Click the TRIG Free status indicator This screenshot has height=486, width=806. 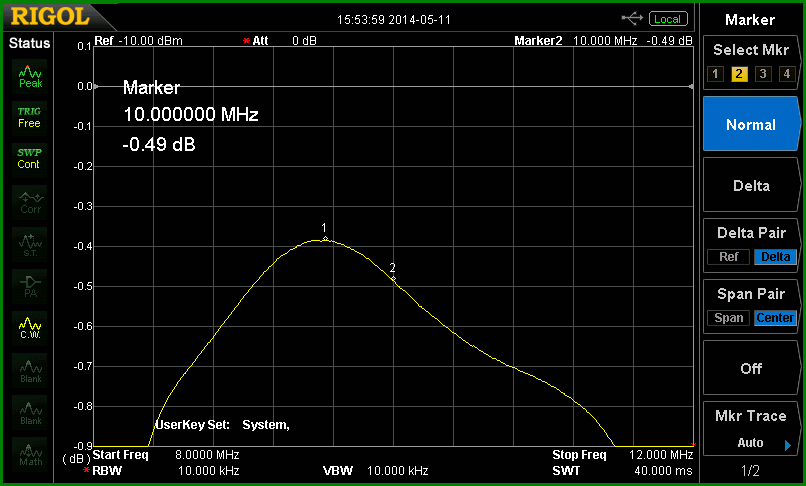pos(29,118)
